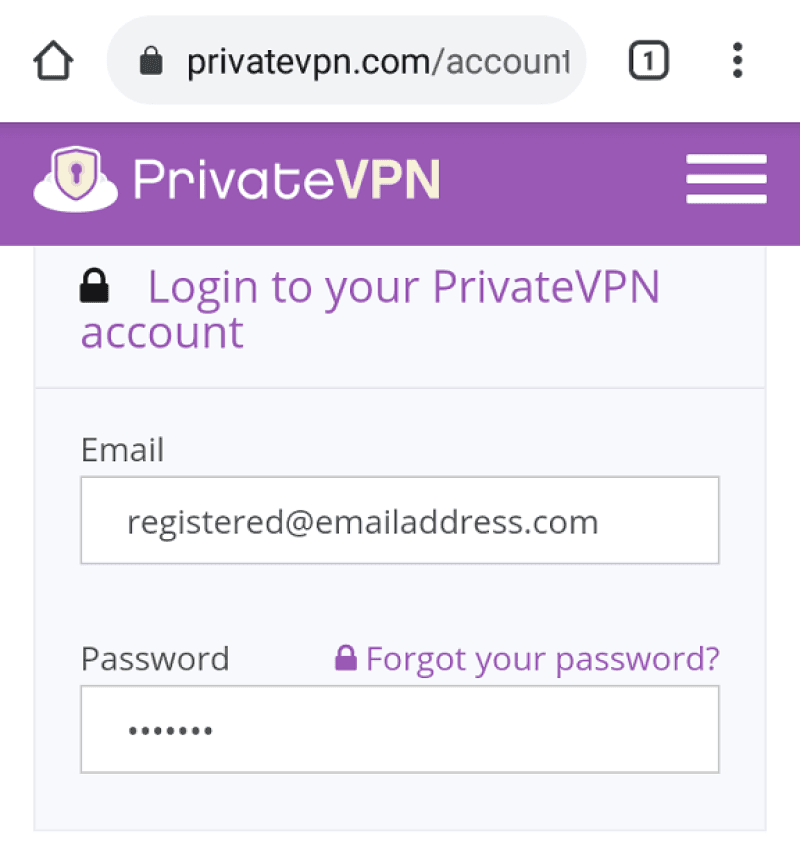Click the PrivateVPN shield cloud logo
This screenshot has width=800, height=849.
coord(76,180)
